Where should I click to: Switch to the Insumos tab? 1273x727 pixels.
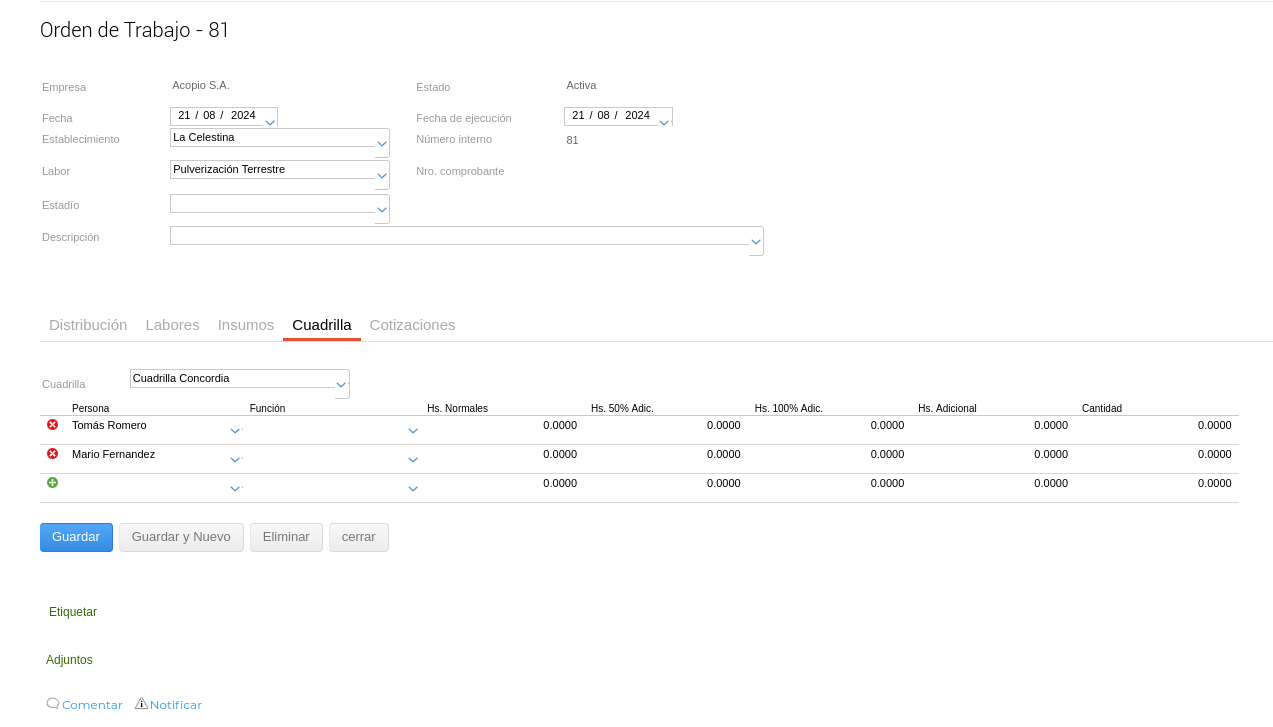(x=246, y=325)
